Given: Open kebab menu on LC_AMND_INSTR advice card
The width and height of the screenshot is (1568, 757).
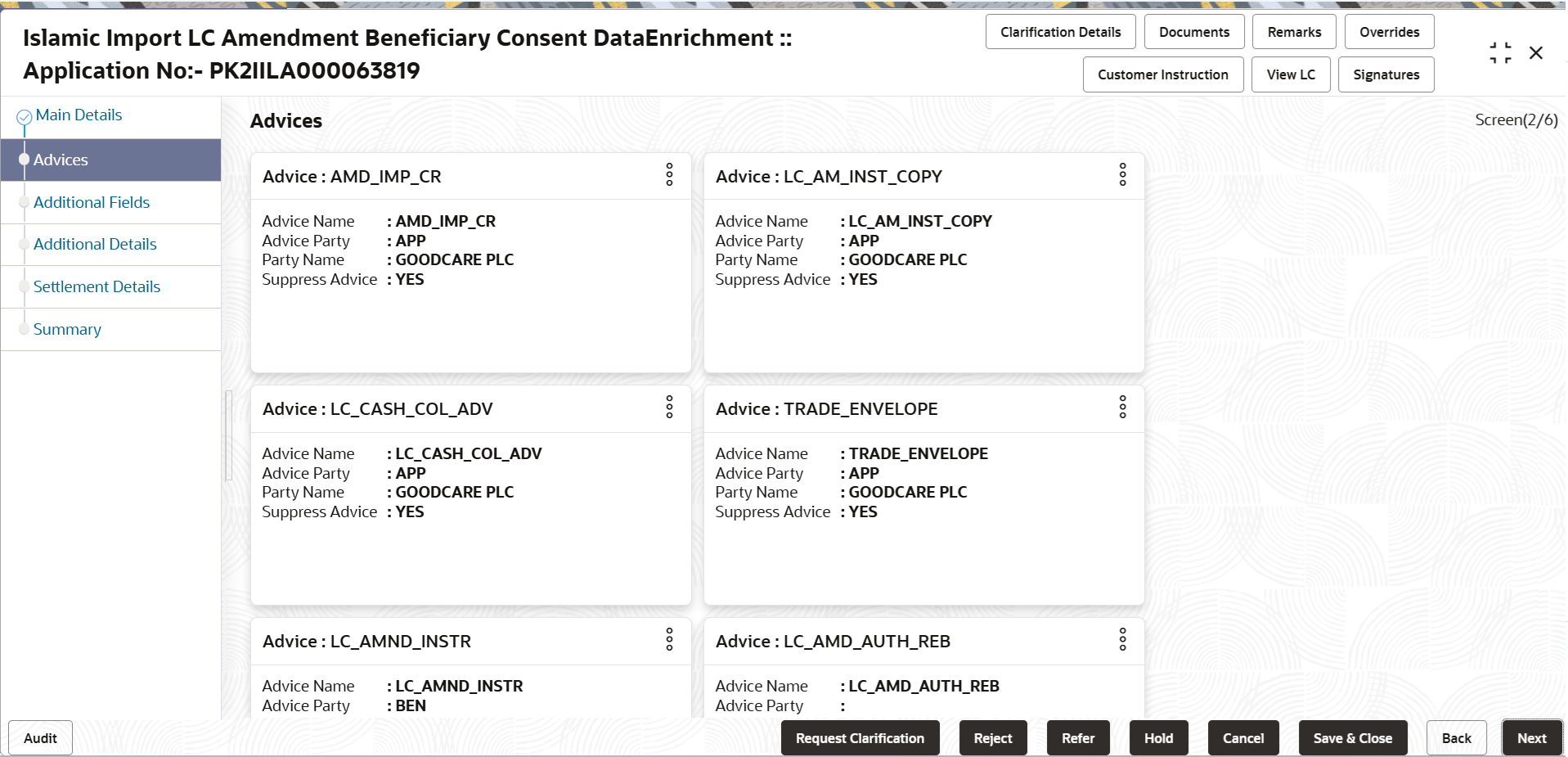Looking at the screenshot, I should click(x=669, y=639).
